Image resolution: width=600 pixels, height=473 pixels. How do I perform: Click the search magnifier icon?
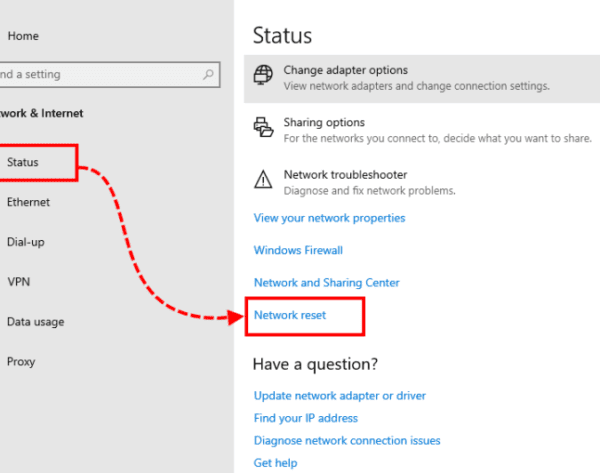(209, 74)
